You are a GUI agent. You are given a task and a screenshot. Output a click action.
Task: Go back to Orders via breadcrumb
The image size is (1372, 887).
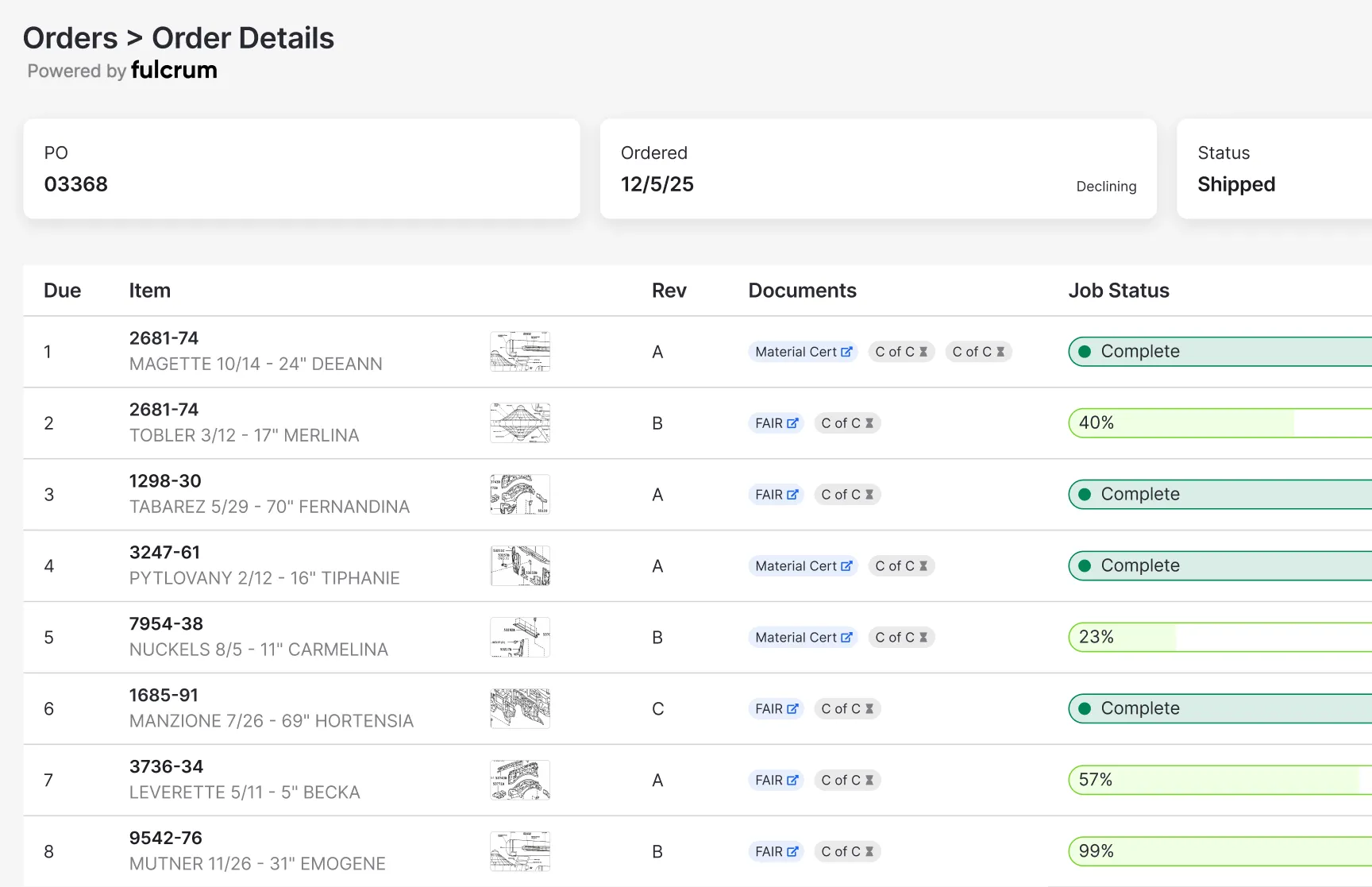[70, 38]
